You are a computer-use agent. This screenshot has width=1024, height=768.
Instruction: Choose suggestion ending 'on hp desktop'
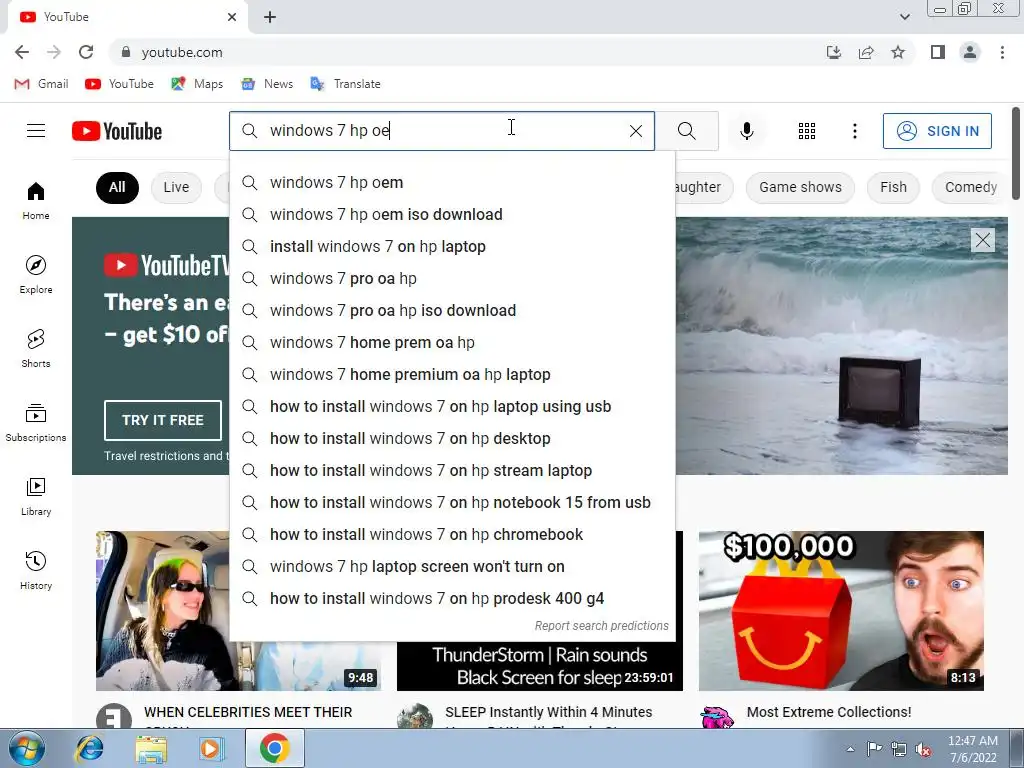[452, 438]
